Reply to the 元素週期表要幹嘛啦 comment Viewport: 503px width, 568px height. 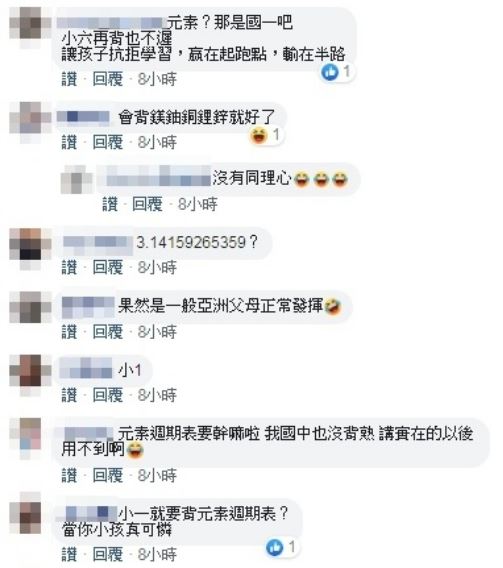pos(108,475)
